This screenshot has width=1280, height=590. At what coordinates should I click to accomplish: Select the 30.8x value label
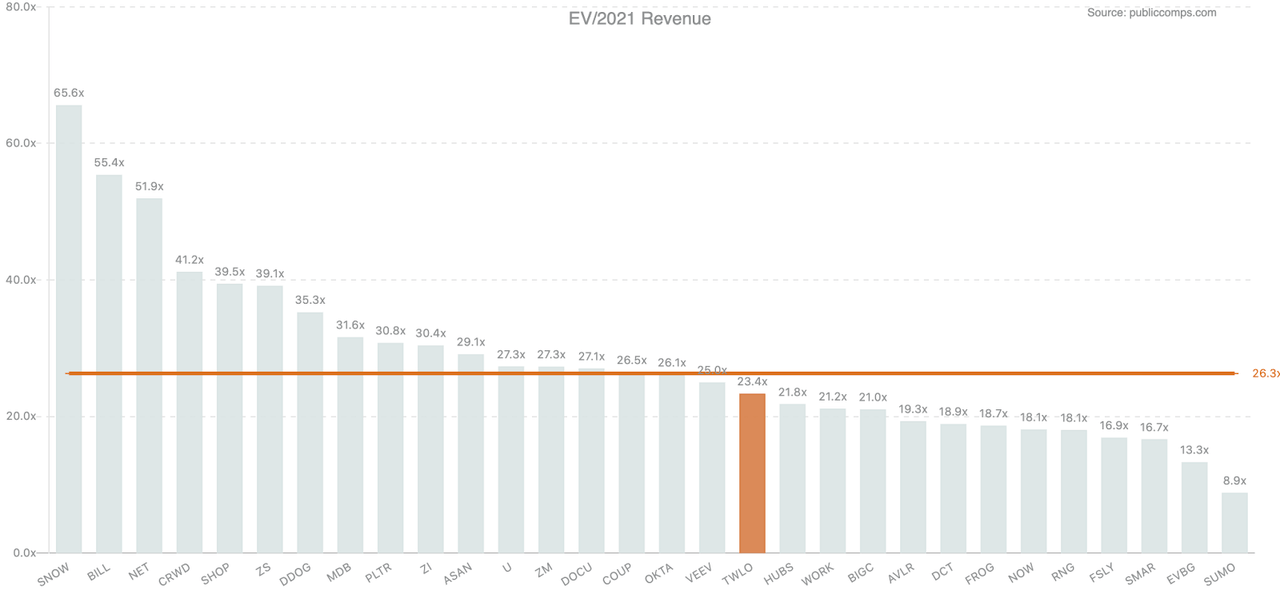tap(390, 331)
